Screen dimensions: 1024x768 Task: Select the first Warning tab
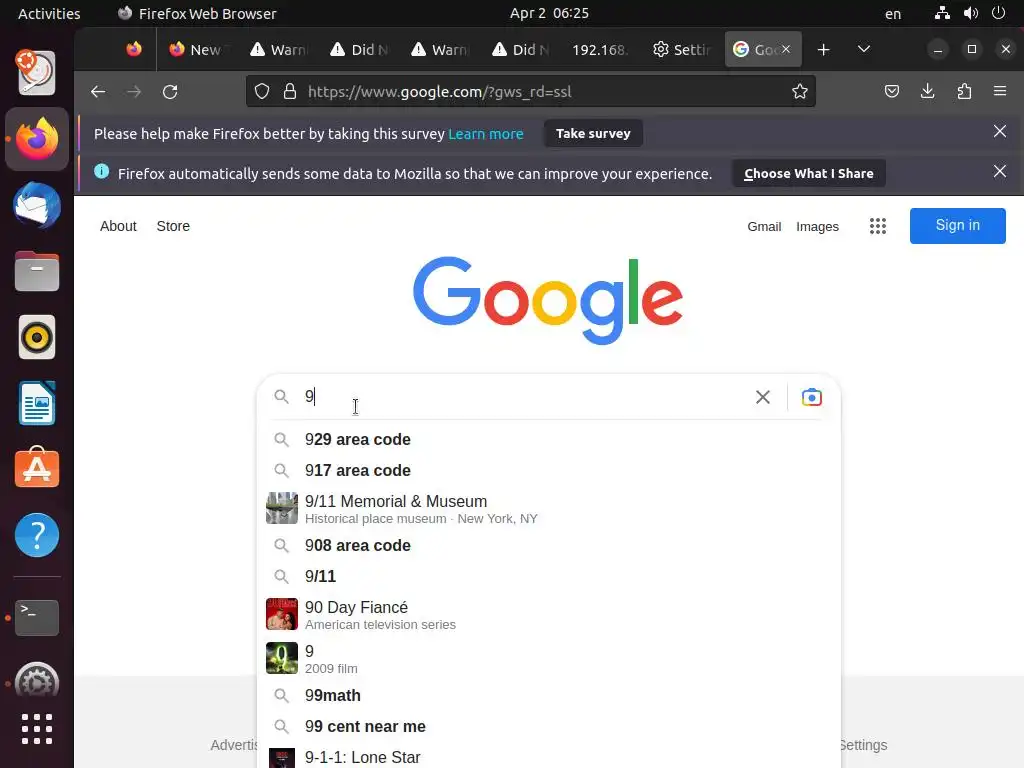(x=280, y=50)
